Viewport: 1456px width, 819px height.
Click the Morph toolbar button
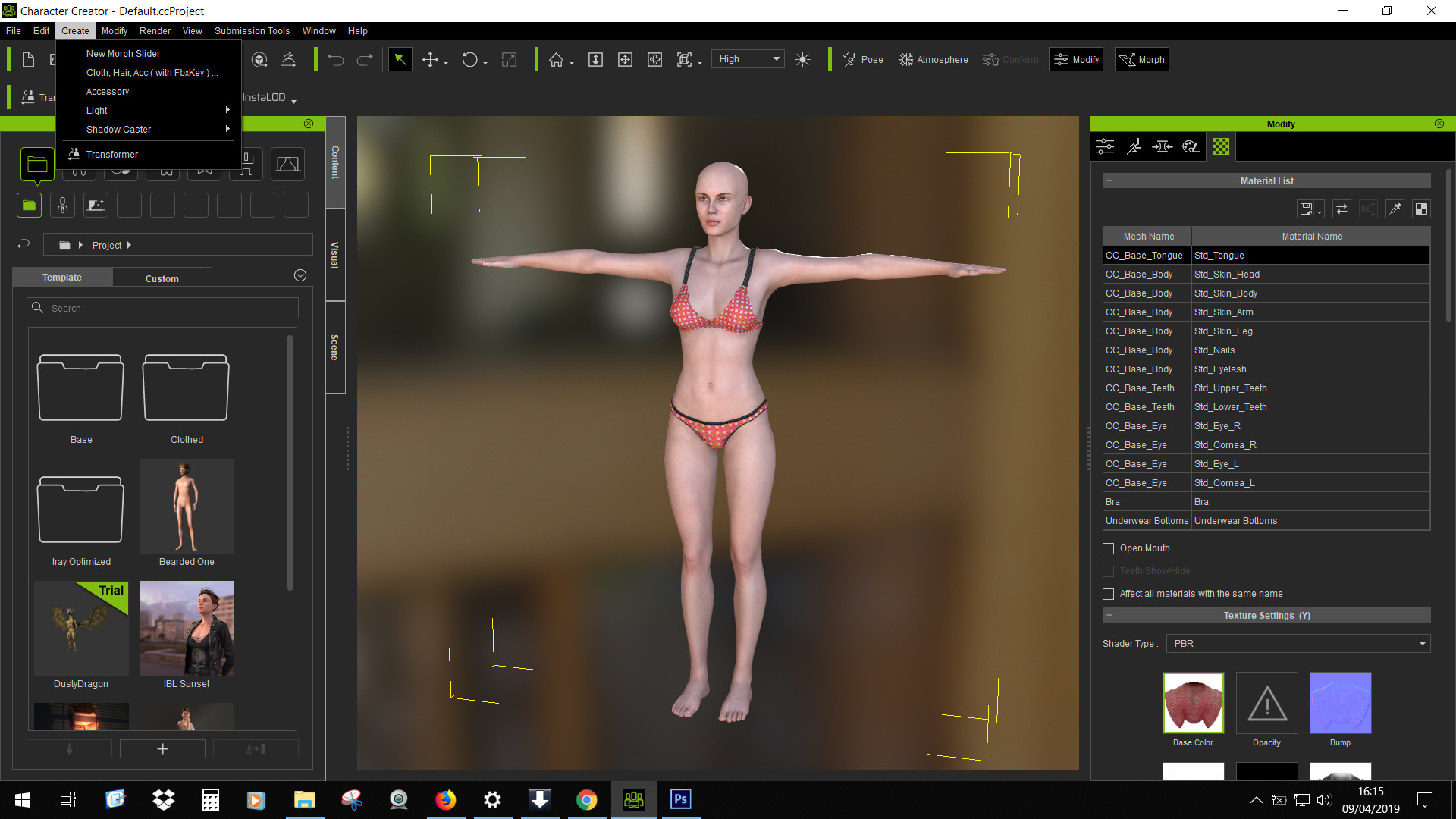click(x=1141, y=60)
